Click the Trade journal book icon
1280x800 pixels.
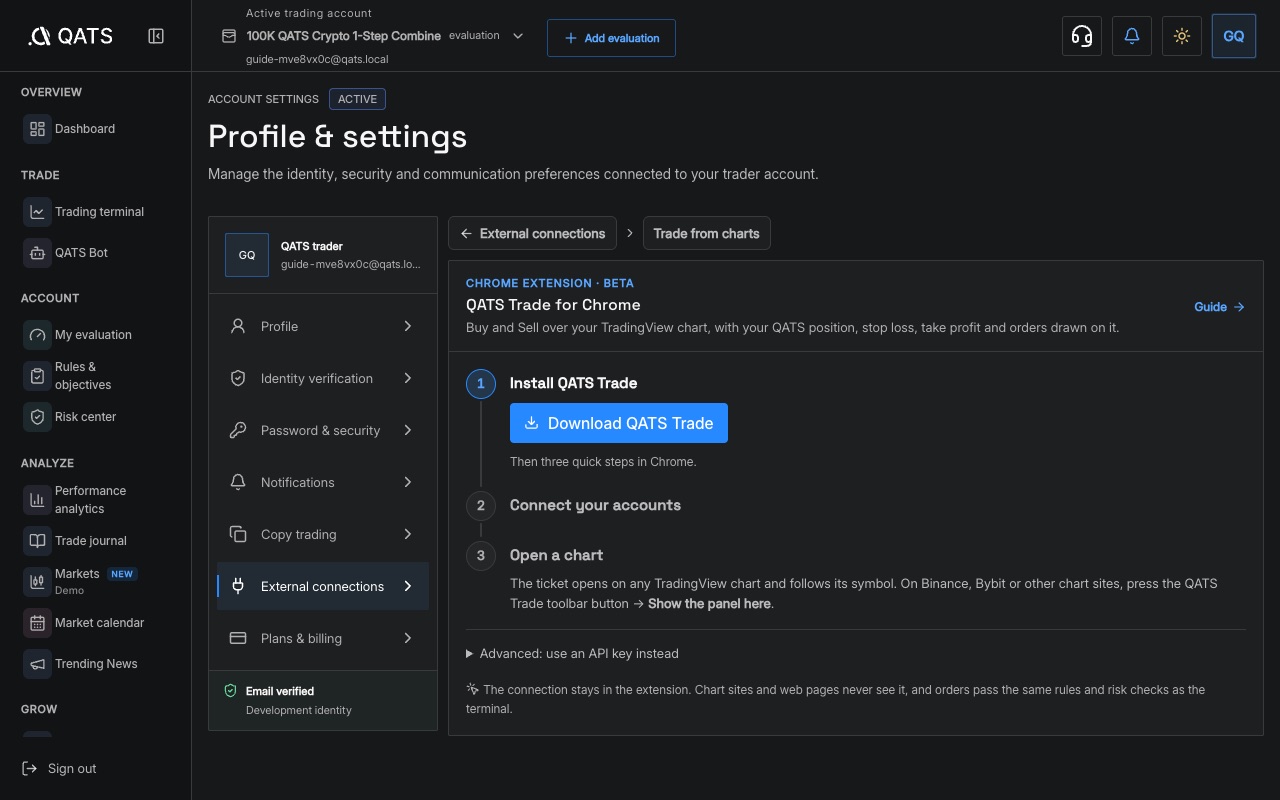(x=37, y=541)
